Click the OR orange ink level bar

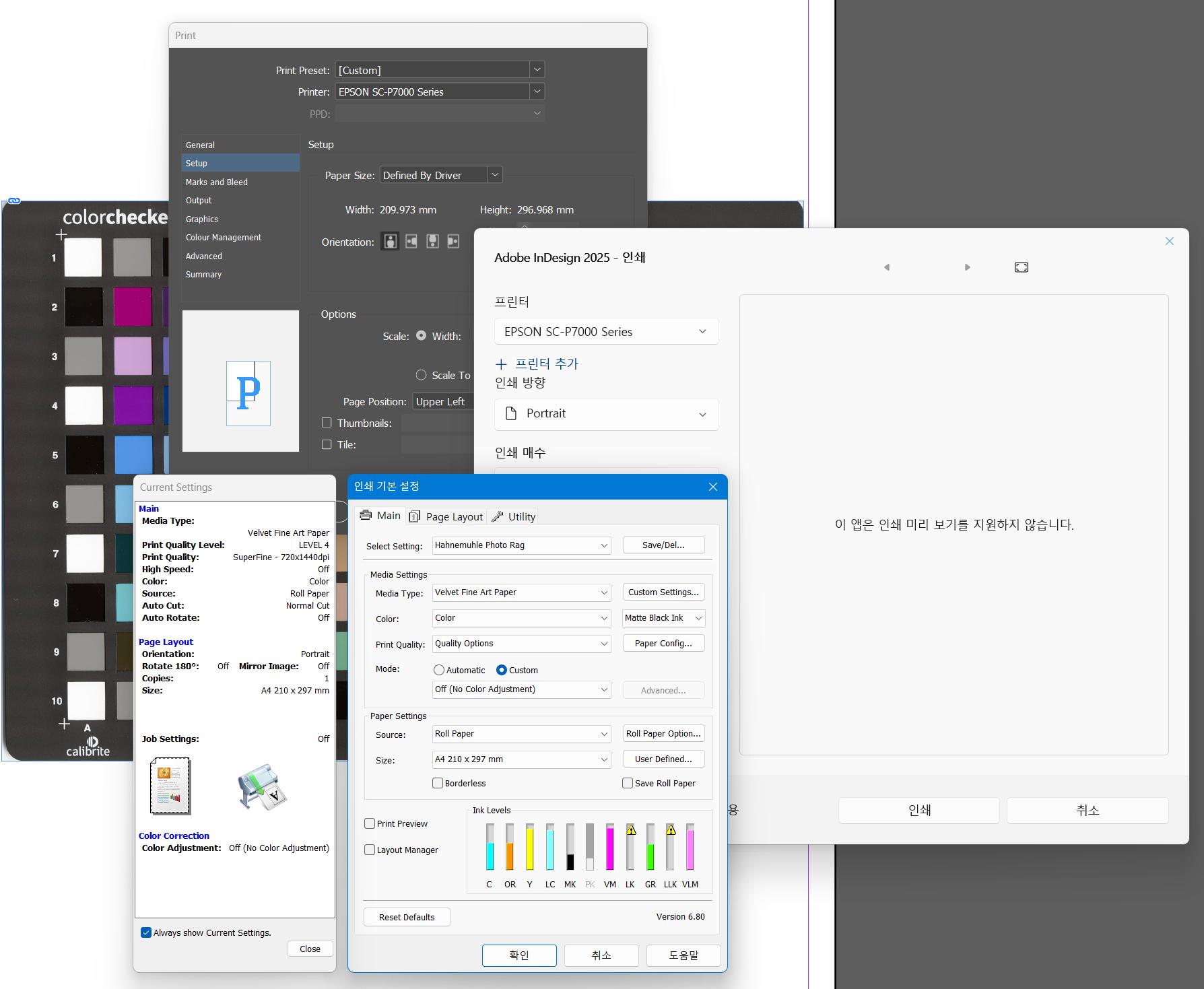coord(510,847)
